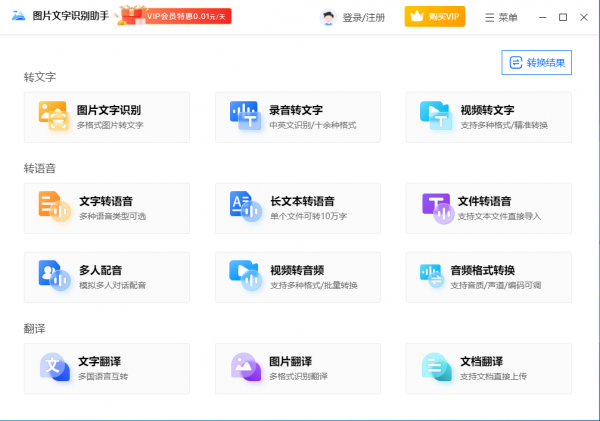Select the 视频转文字 icon
This screenshot has width=600, height=421.
coord(435,117)
